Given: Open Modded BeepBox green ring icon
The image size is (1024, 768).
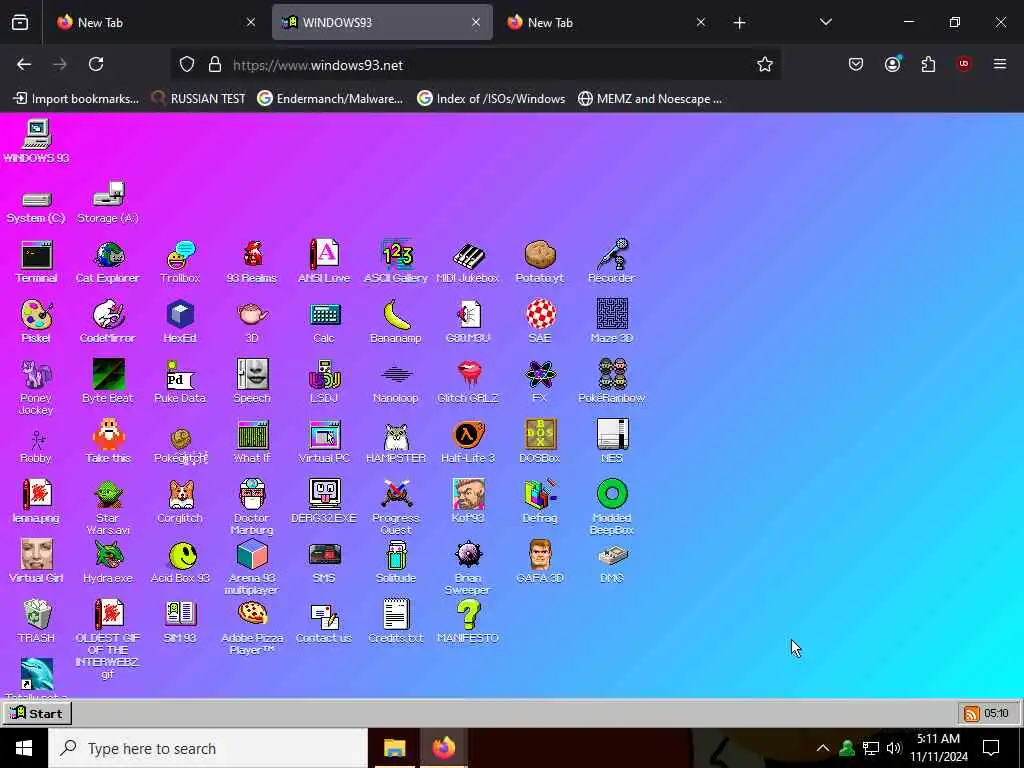Looking at the screenshot, I should click(x=612, y=508).
